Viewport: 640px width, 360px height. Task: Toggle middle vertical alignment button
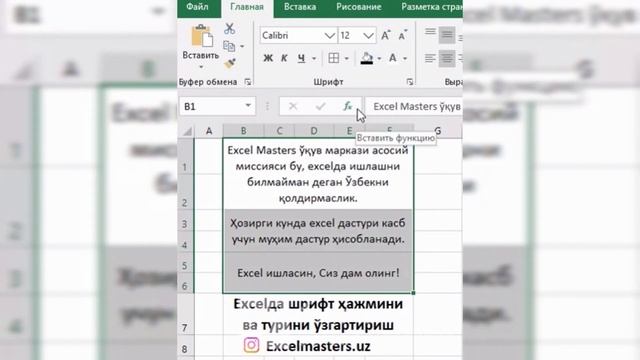pos(447,35)
